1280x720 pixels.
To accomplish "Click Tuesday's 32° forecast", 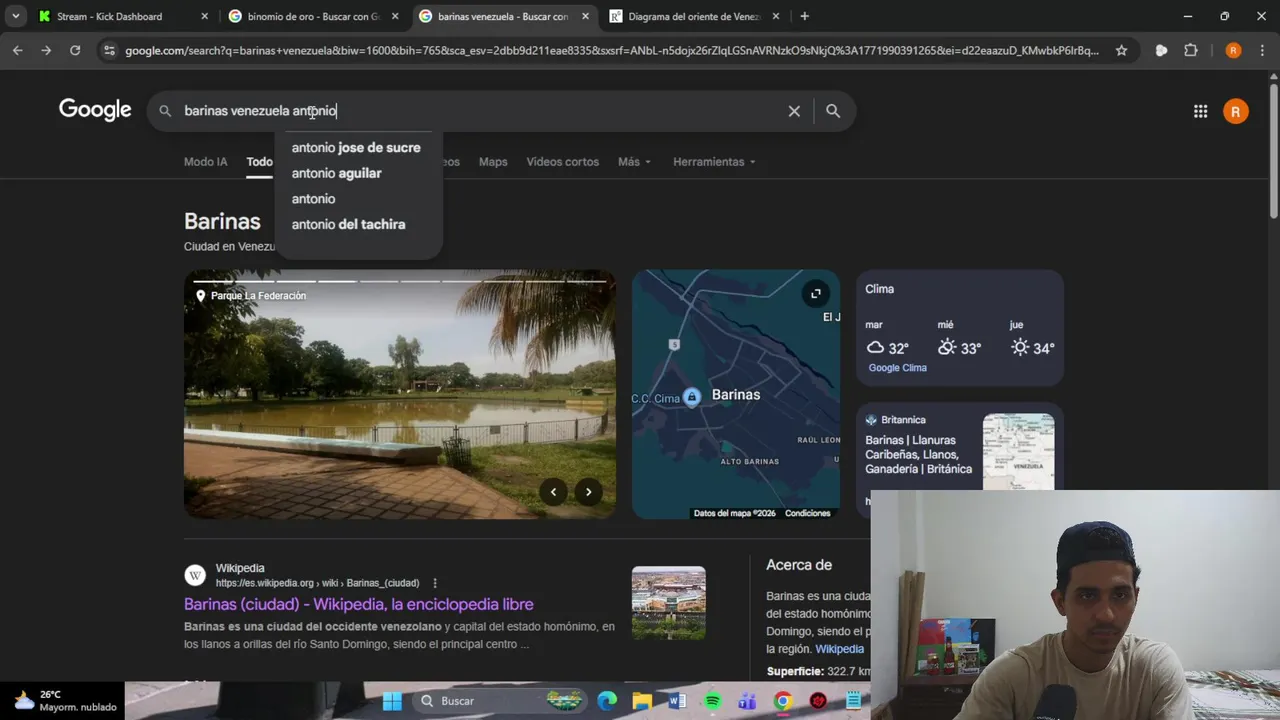I will tap(888, 339).
